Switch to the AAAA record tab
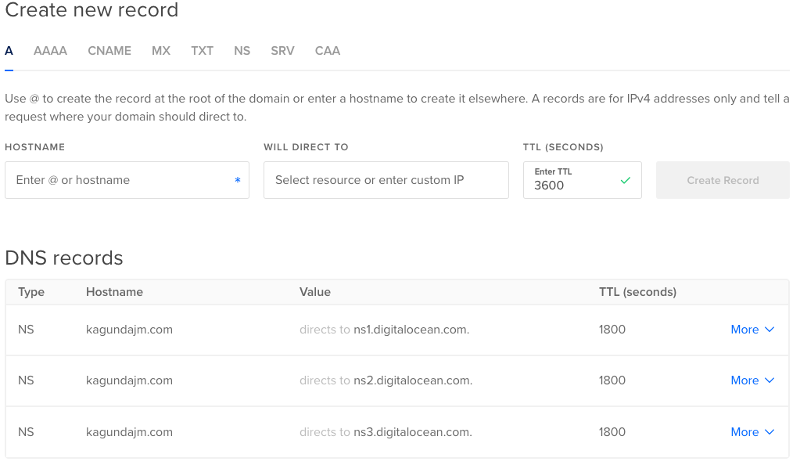800x465 pixels. tap(50, 51)
